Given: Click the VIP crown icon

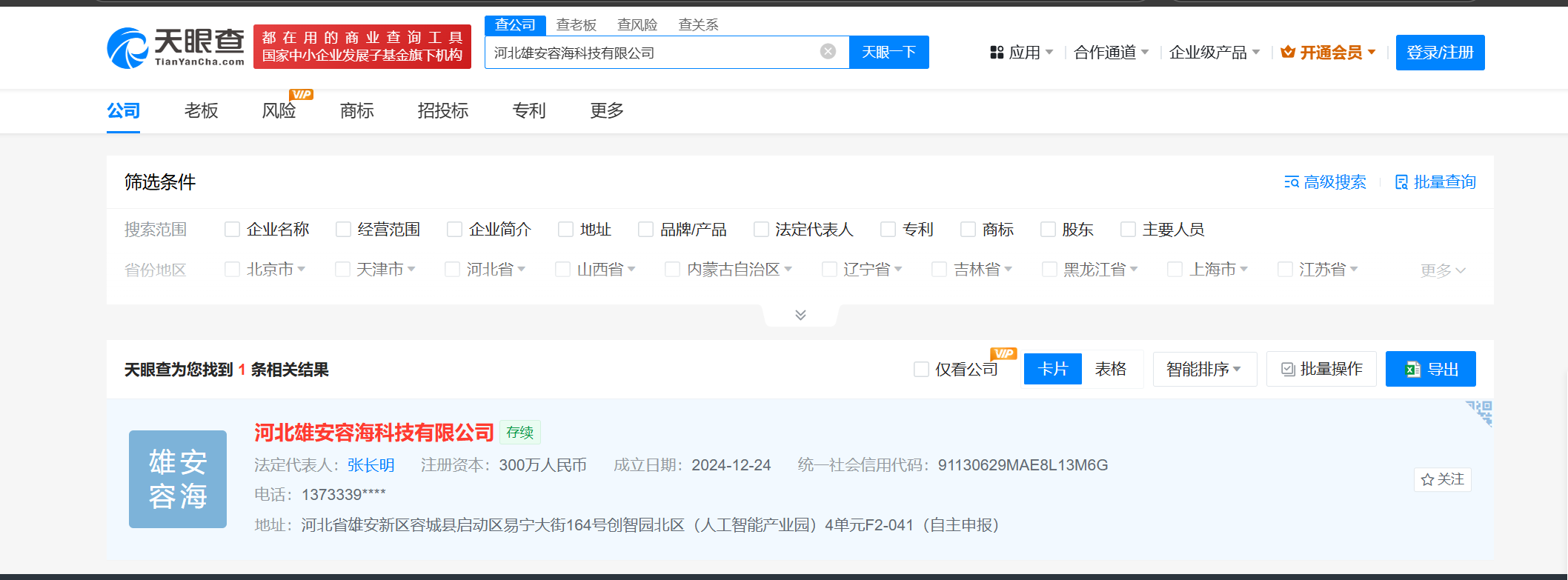Looking at the screenshot, I should click(x=1288, y=52).
